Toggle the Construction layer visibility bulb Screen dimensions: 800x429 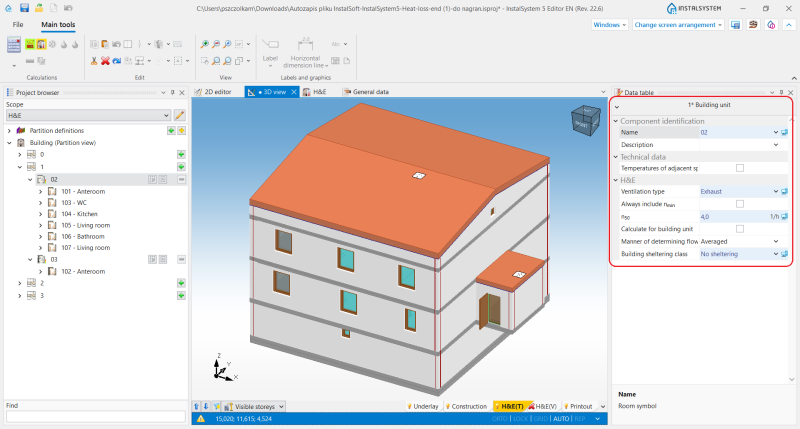(448, 407)
